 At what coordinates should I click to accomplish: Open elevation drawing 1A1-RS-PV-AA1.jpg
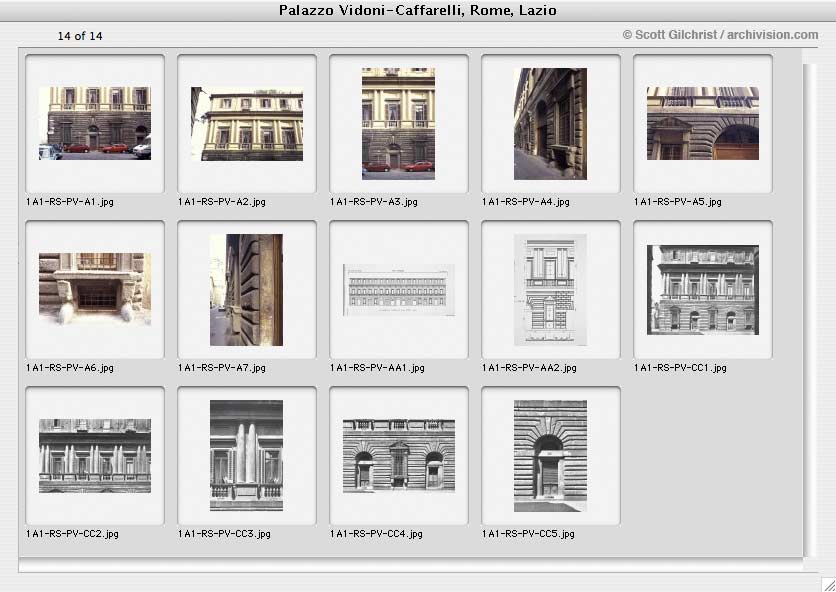(399, 290)
